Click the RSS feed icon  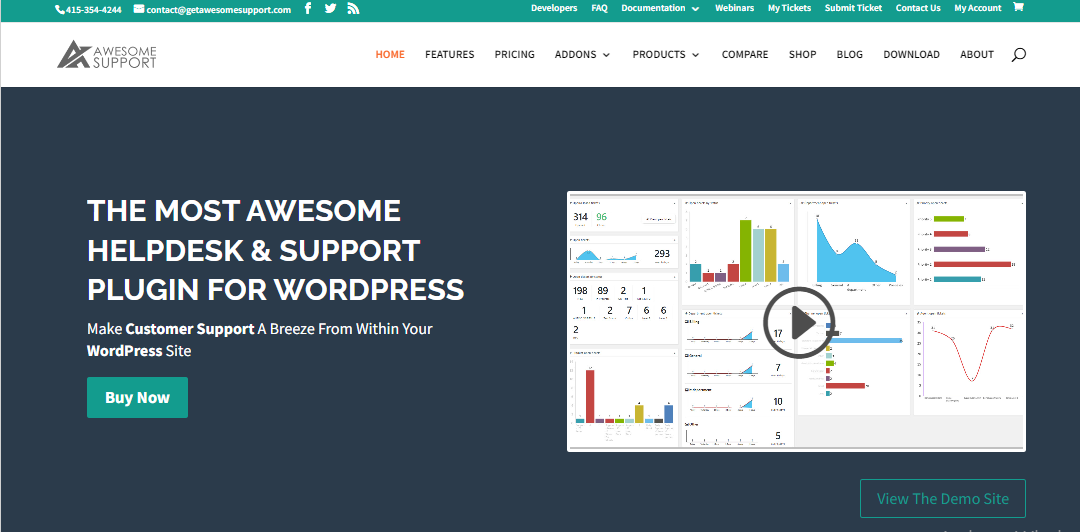point(353,9)
